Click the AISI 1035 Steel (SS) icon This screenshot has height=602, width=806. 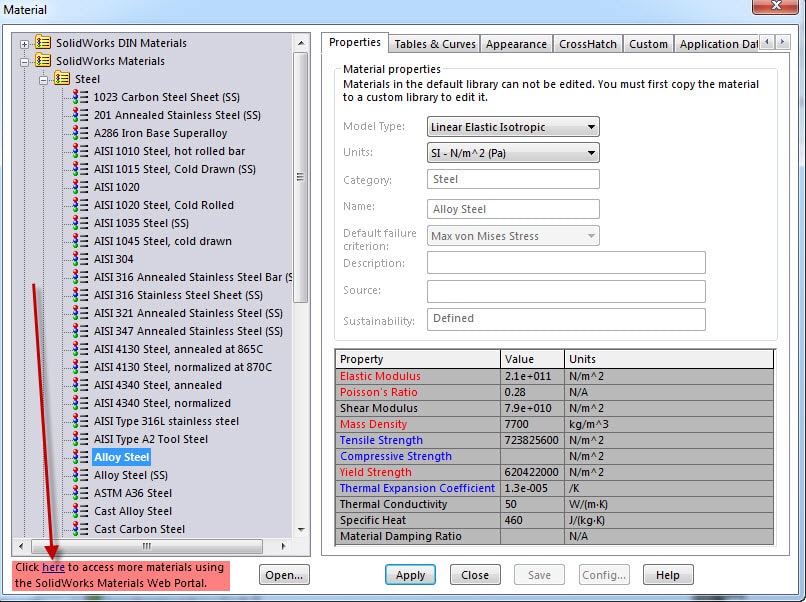pyautogui.click(x=80, y=223)
